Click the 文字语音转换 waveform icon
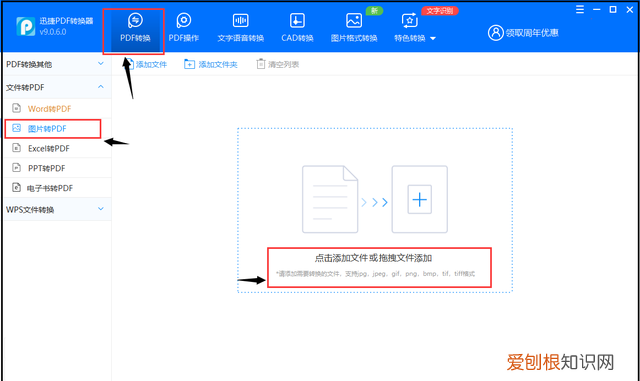Viewport: 640px width, 381px height. click(240, 20)
